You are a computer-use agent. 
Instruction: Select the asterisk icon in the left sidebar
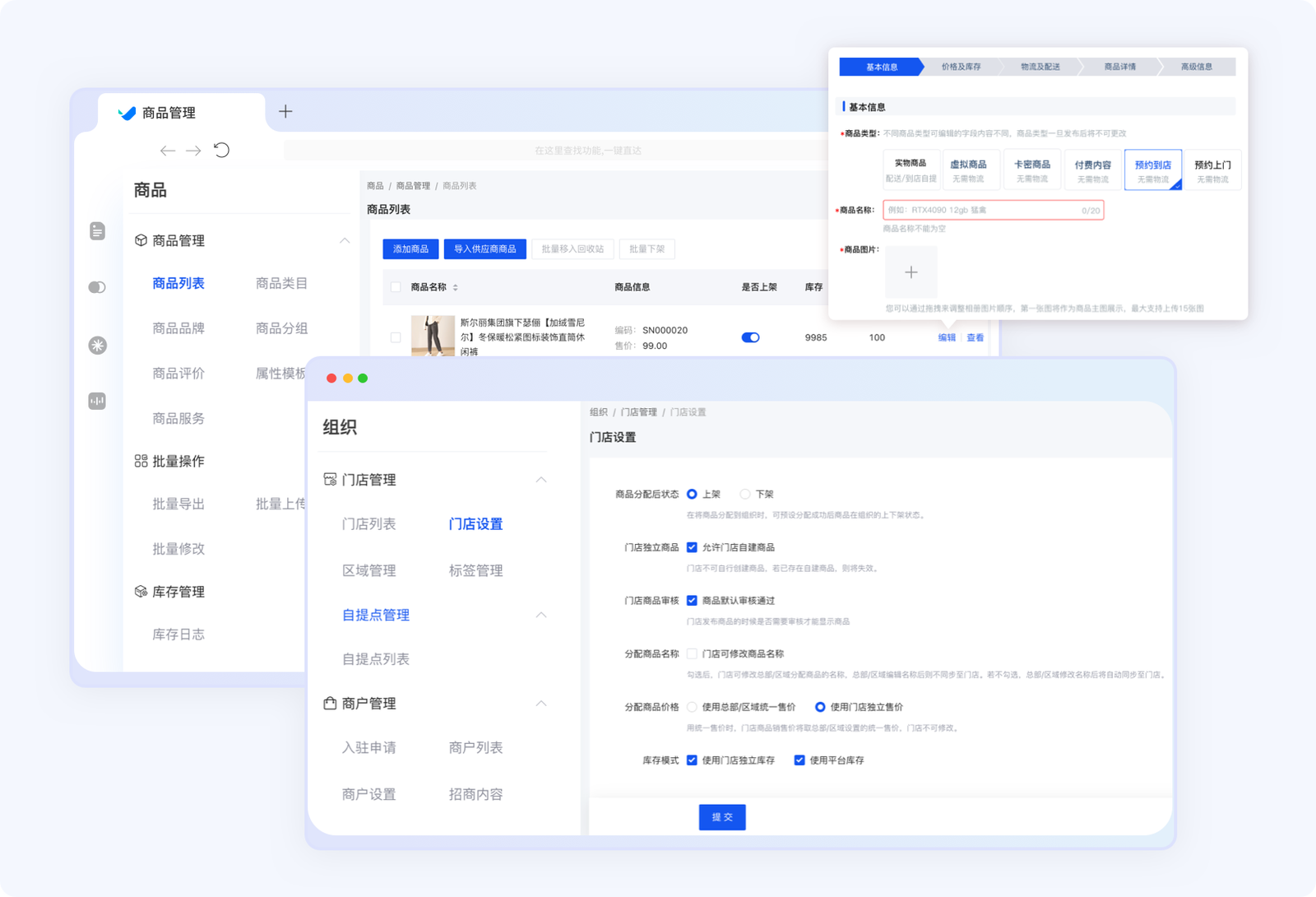[98, 346]
